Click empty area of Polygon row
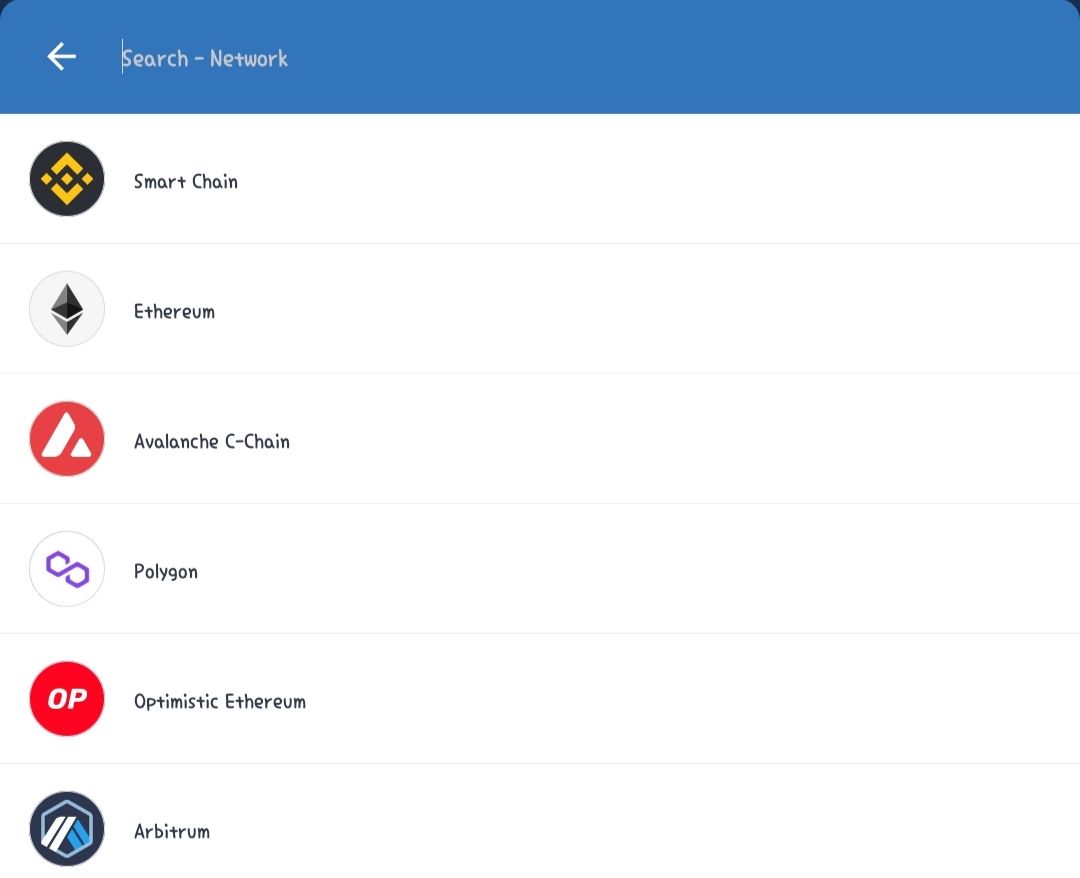 pyautogui.click(x=654, y=569)
